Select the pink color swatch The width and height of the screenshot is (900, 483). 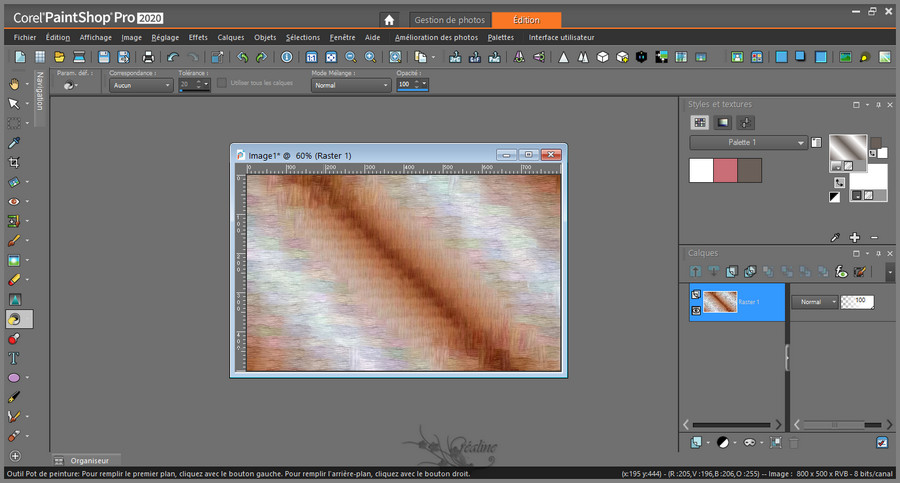click(724, 170)
